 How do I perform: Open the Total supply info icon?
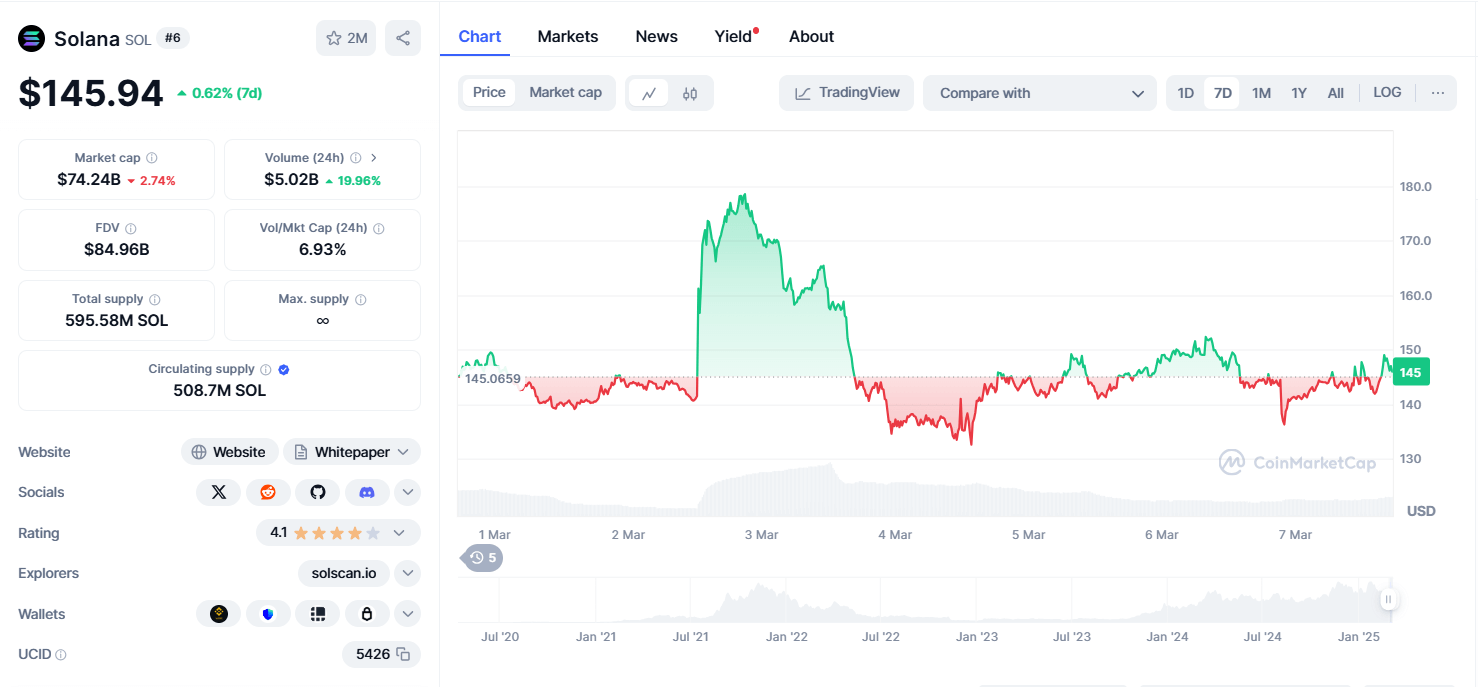155,299
